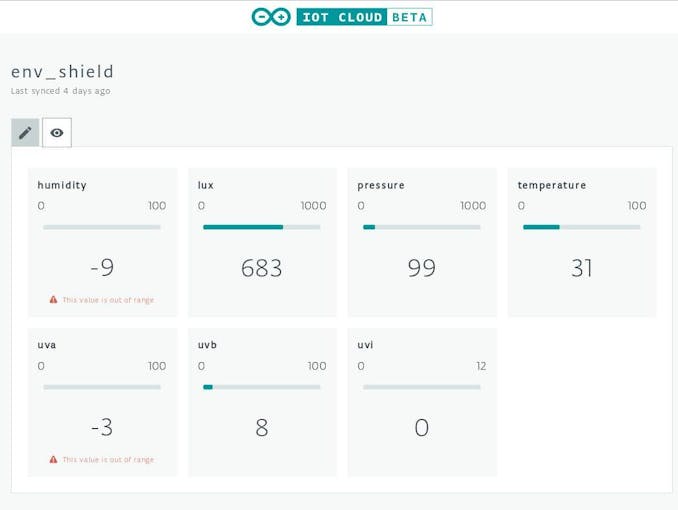This screenshot has width=678, height=510.
Task: Click the uvi widget value 0
Action: point(422,428)
